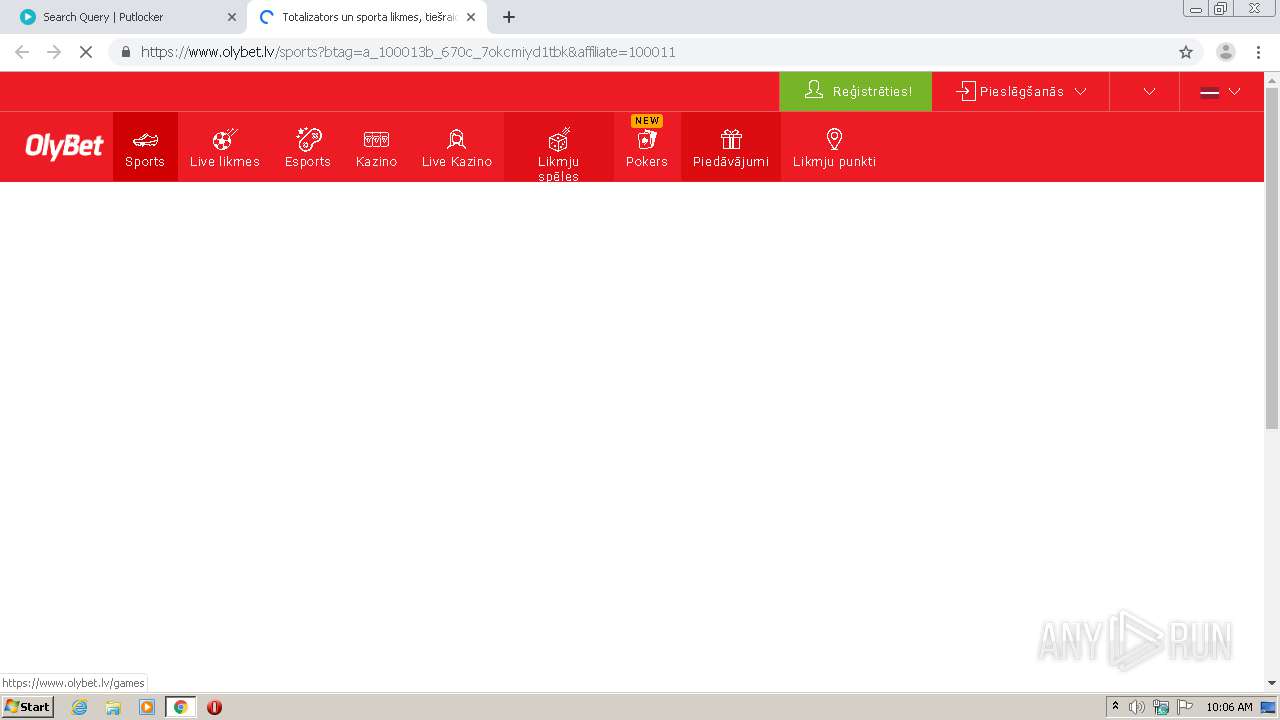Click the scrollbar up arrow
The height and width of the screenshot is (720, 1280).
click(1272, 79)
